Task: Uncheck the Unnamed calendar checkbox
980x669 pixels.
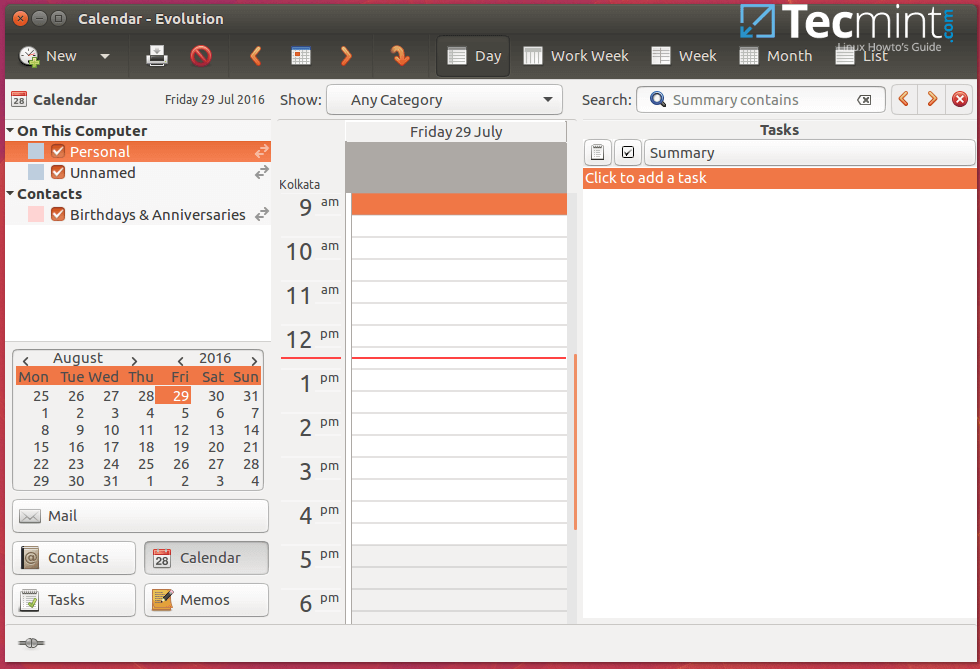Action: click(58, 172)
